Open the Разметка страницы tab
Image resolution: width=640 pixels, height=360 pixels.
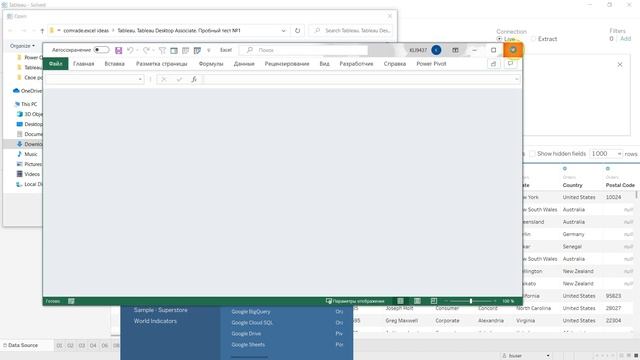click(162, 64)
